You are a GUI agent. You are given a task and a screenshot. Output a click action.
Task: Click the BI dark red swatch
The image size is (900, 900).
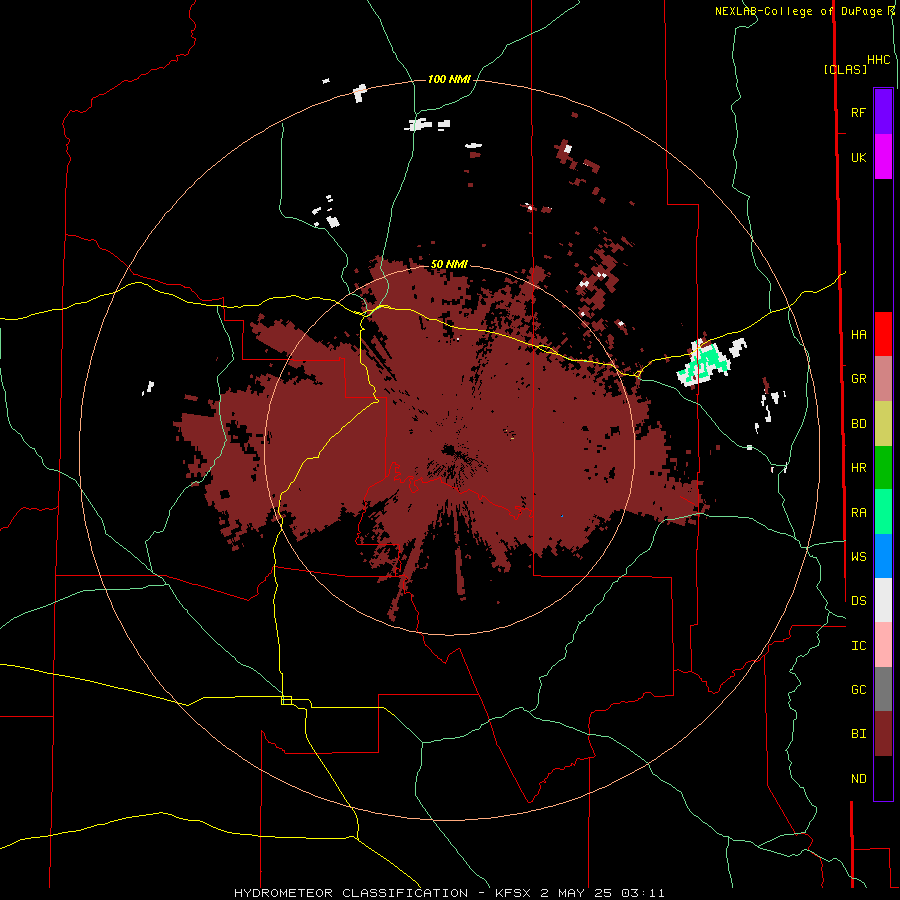(x=883, y=734)
